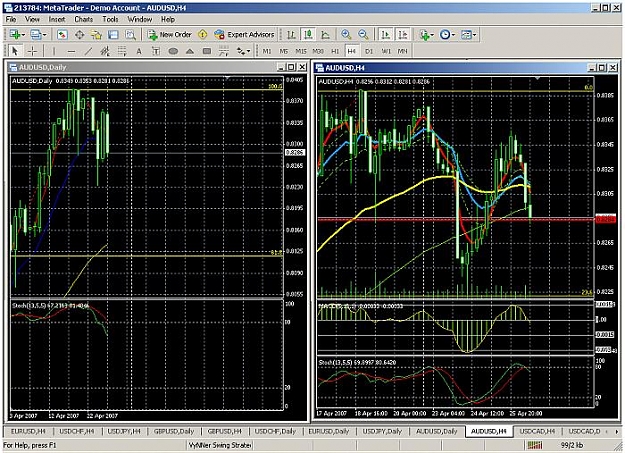625x453 pixels.
Task: Open the Profiles dropdown arrow
Action: (44, 35)
